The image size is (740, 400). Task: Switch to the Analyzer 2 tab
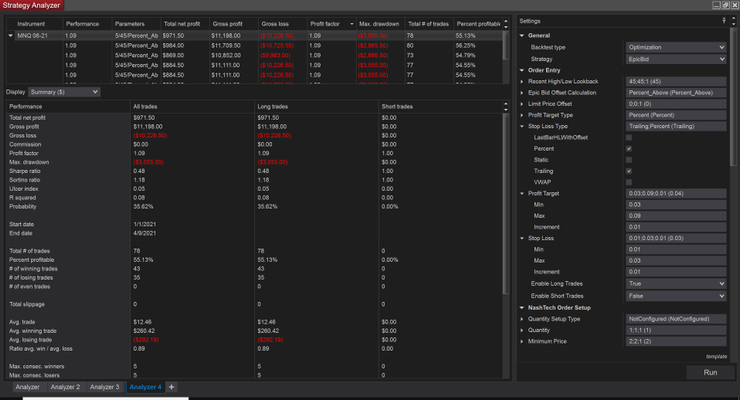(x=65, y=386)
